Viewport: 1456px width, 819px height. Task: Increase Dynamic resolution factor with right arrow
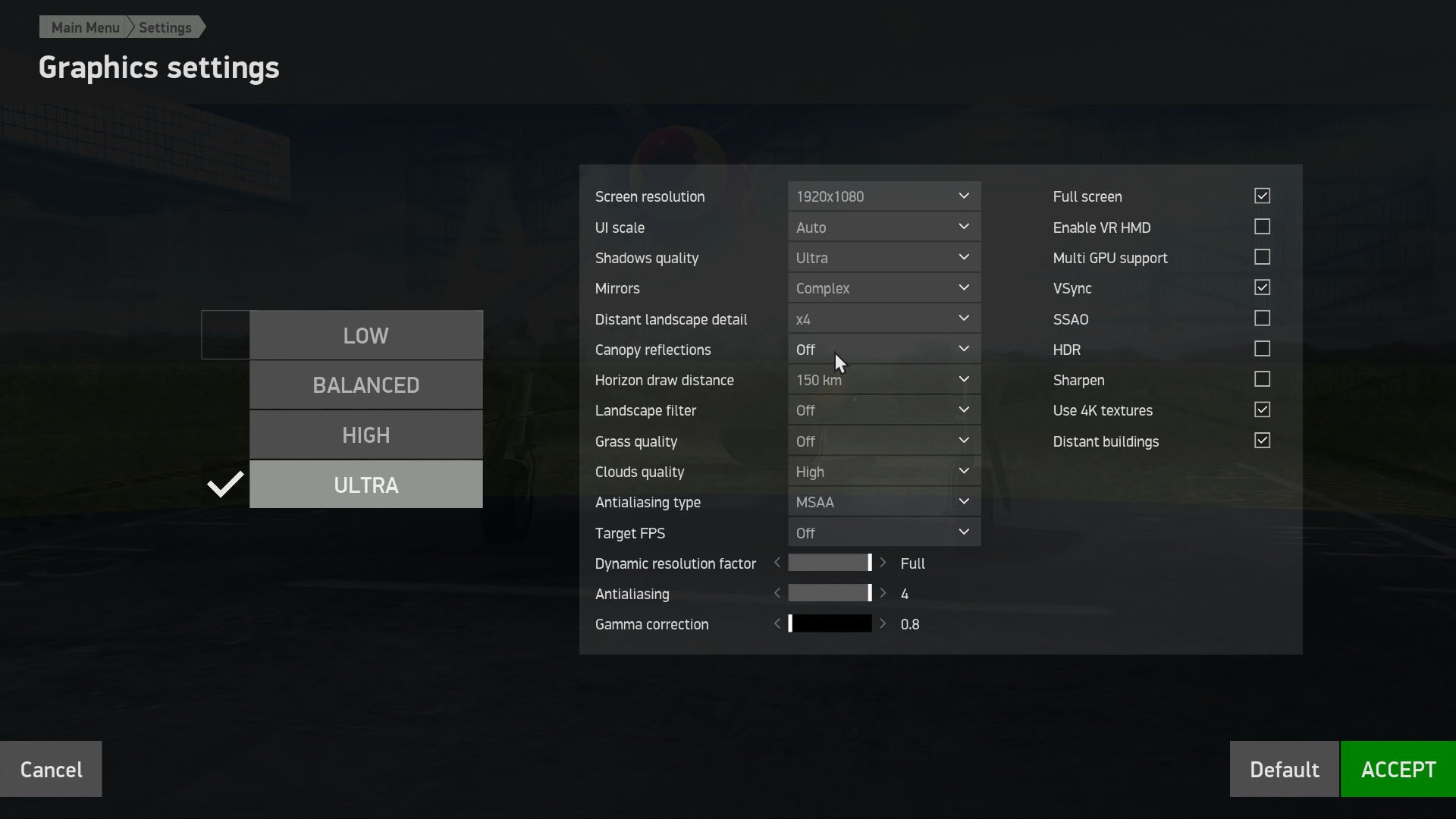tap(883, 563)
